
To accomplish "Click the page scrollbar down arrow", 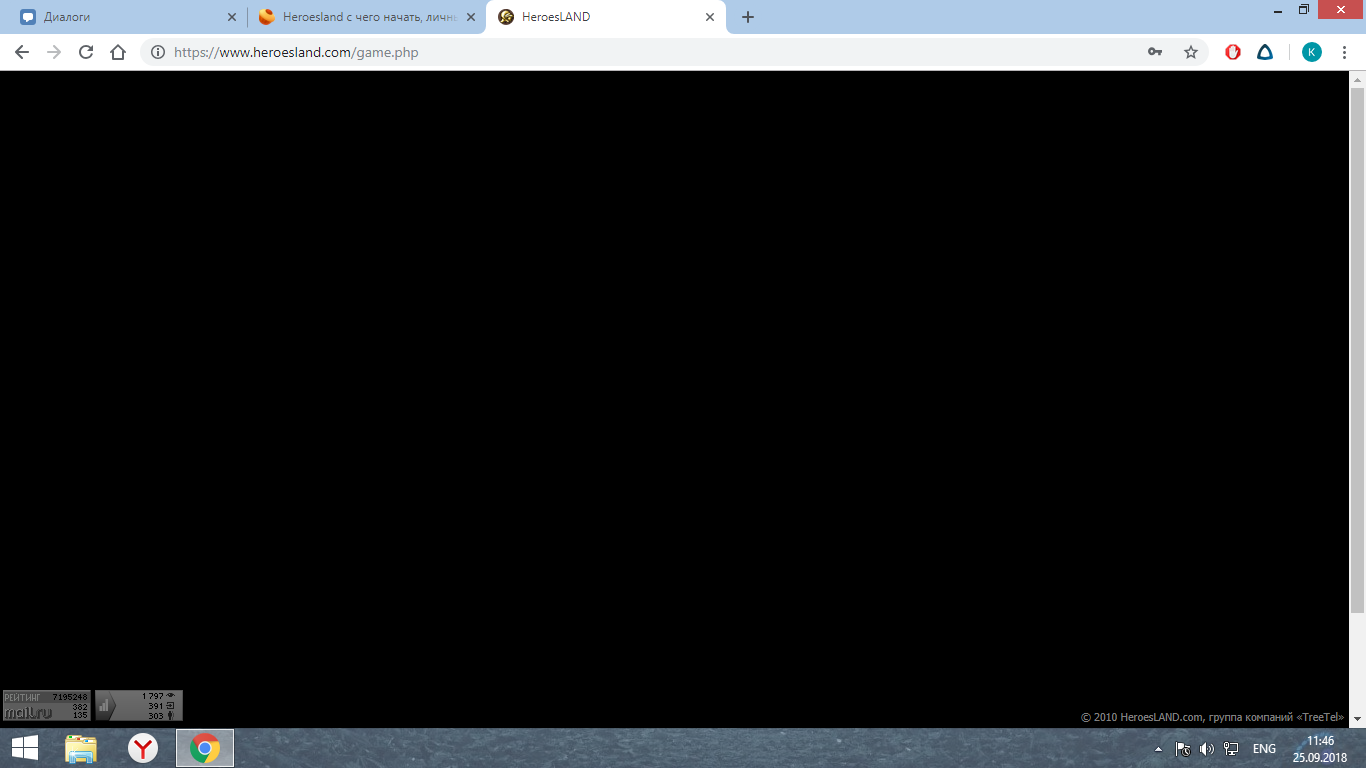I will point(1357,719).
